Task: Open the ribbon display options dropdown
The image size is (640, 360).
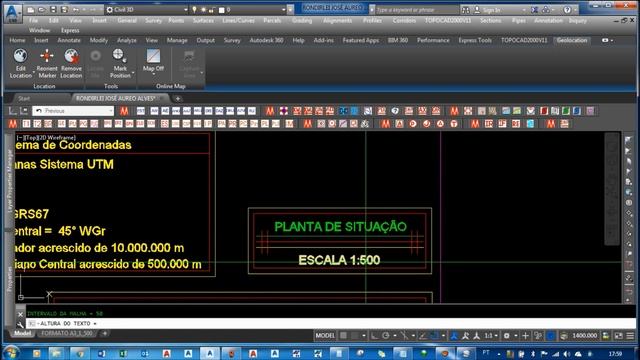Action: (x=607, y=40)
